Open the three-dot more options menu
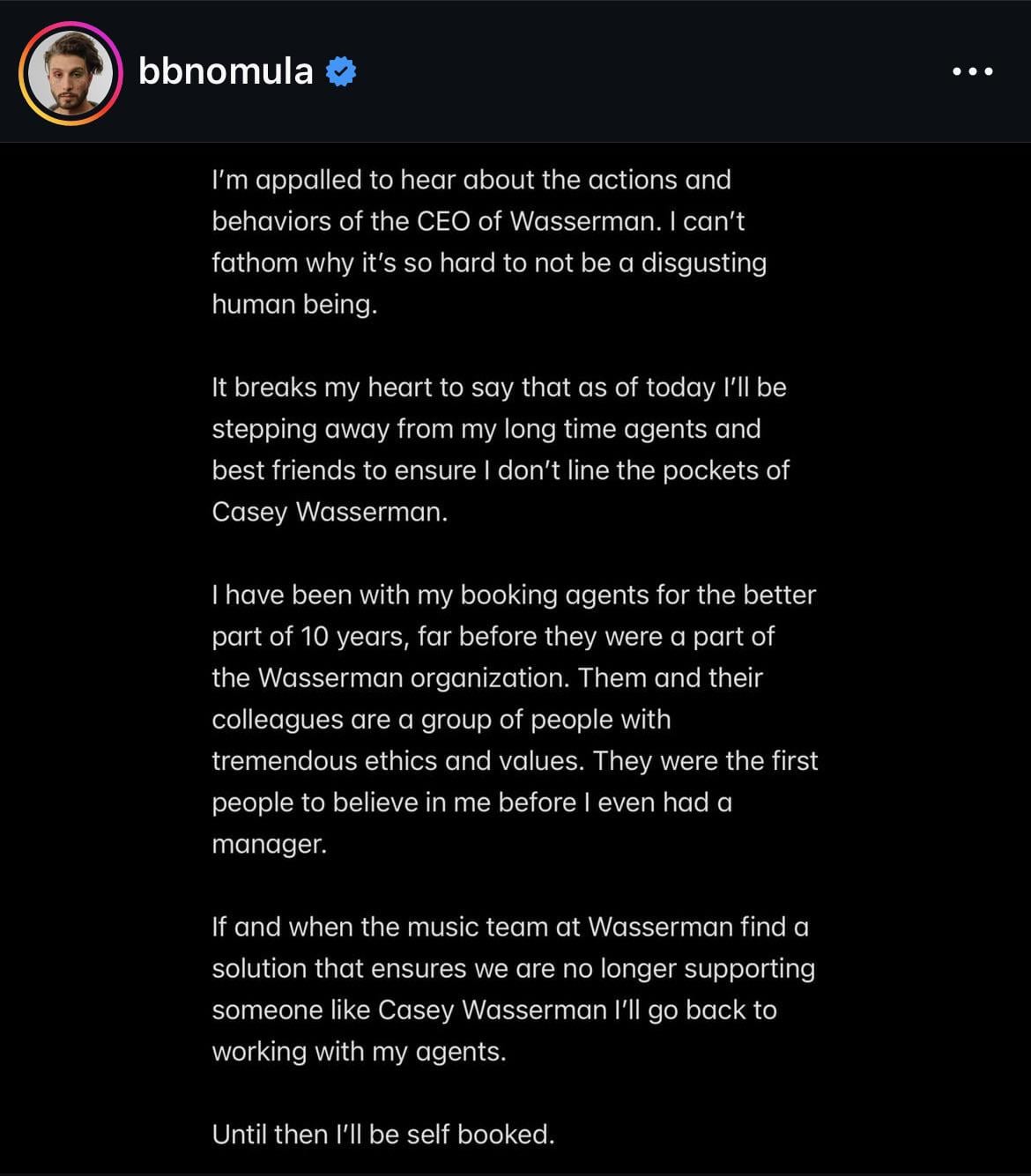Screen dimensions: 1031x1176 (x=973, y=71)
